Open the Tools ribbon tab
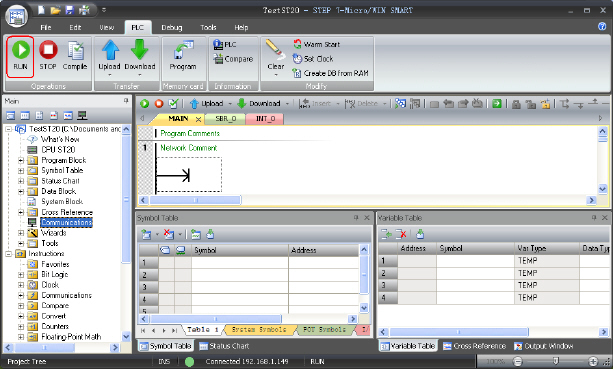Image resolution: width=613 pixels, height=369 pixels. click(x=208, y=27)
